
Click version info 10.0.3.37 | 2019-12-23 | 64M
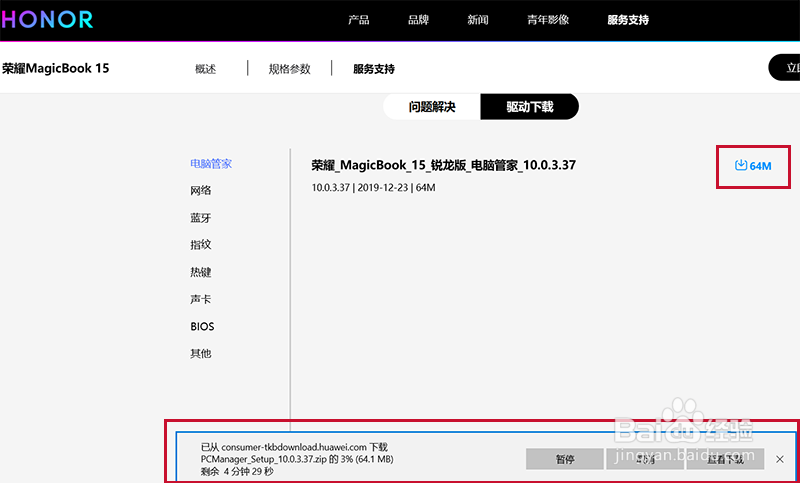[373, 188]
